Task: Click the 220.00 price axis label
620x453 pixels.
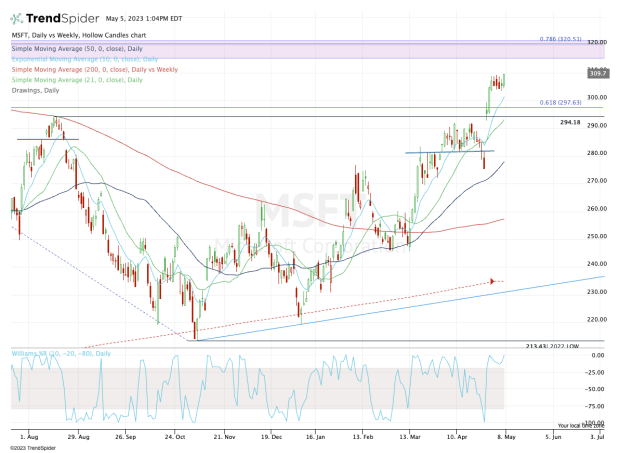Action: (597, 319)
